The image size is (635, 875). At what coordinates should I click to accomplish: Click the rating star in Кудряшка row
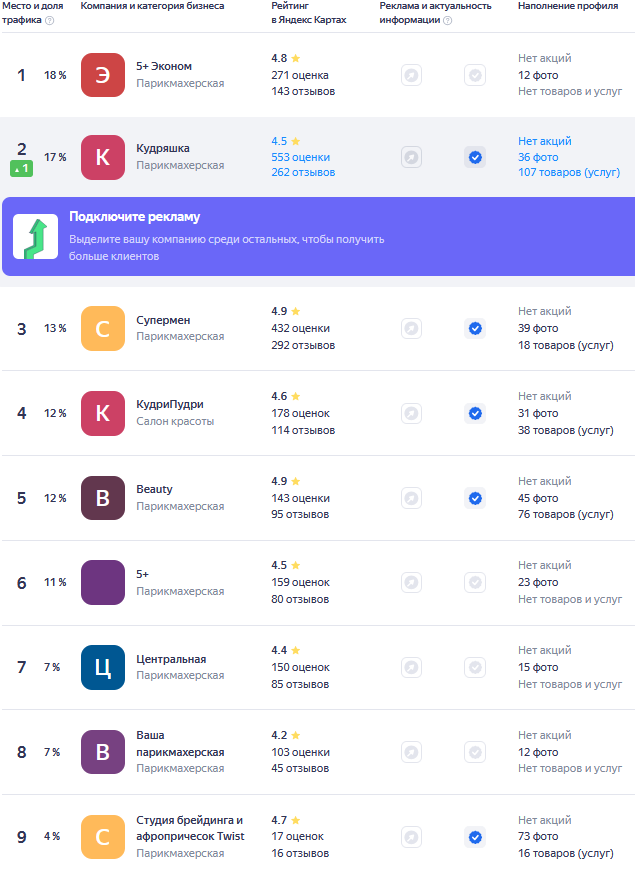click(x=296, y=141)
